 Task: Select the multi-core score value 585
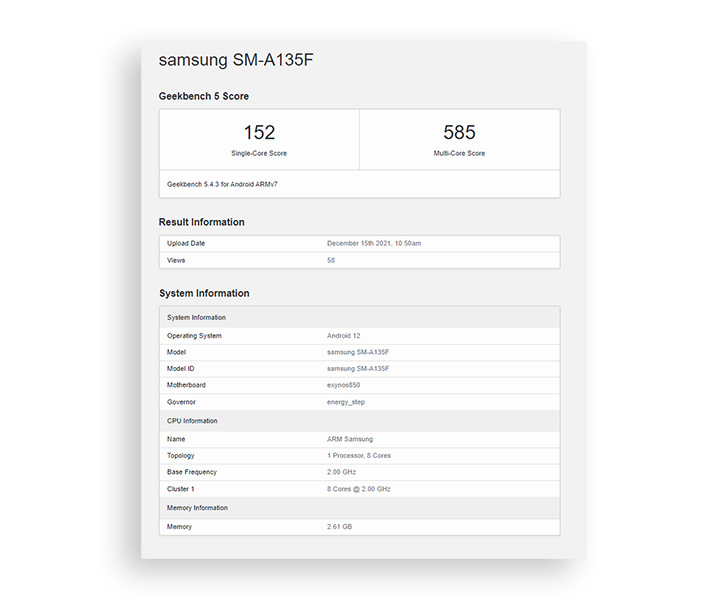(x=459, y=132)
